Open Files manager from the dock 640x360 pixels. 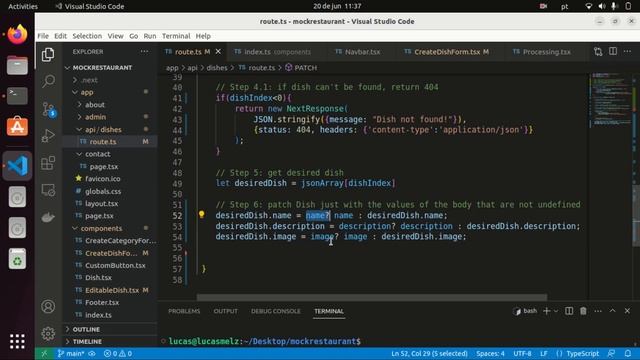point(17,65)
